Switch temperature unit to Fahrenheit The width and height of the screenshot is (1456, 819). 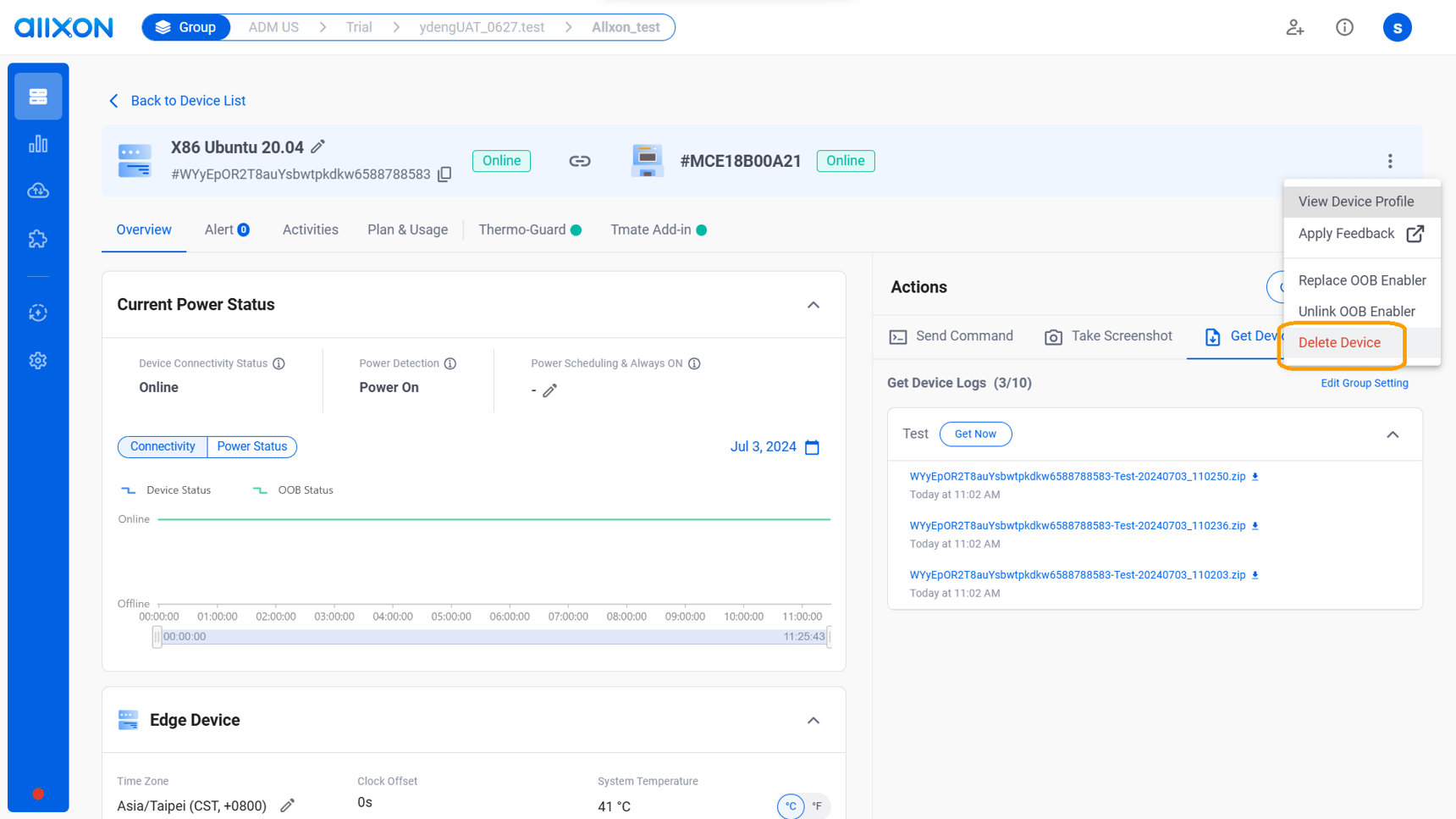click(x=817, y=806)
